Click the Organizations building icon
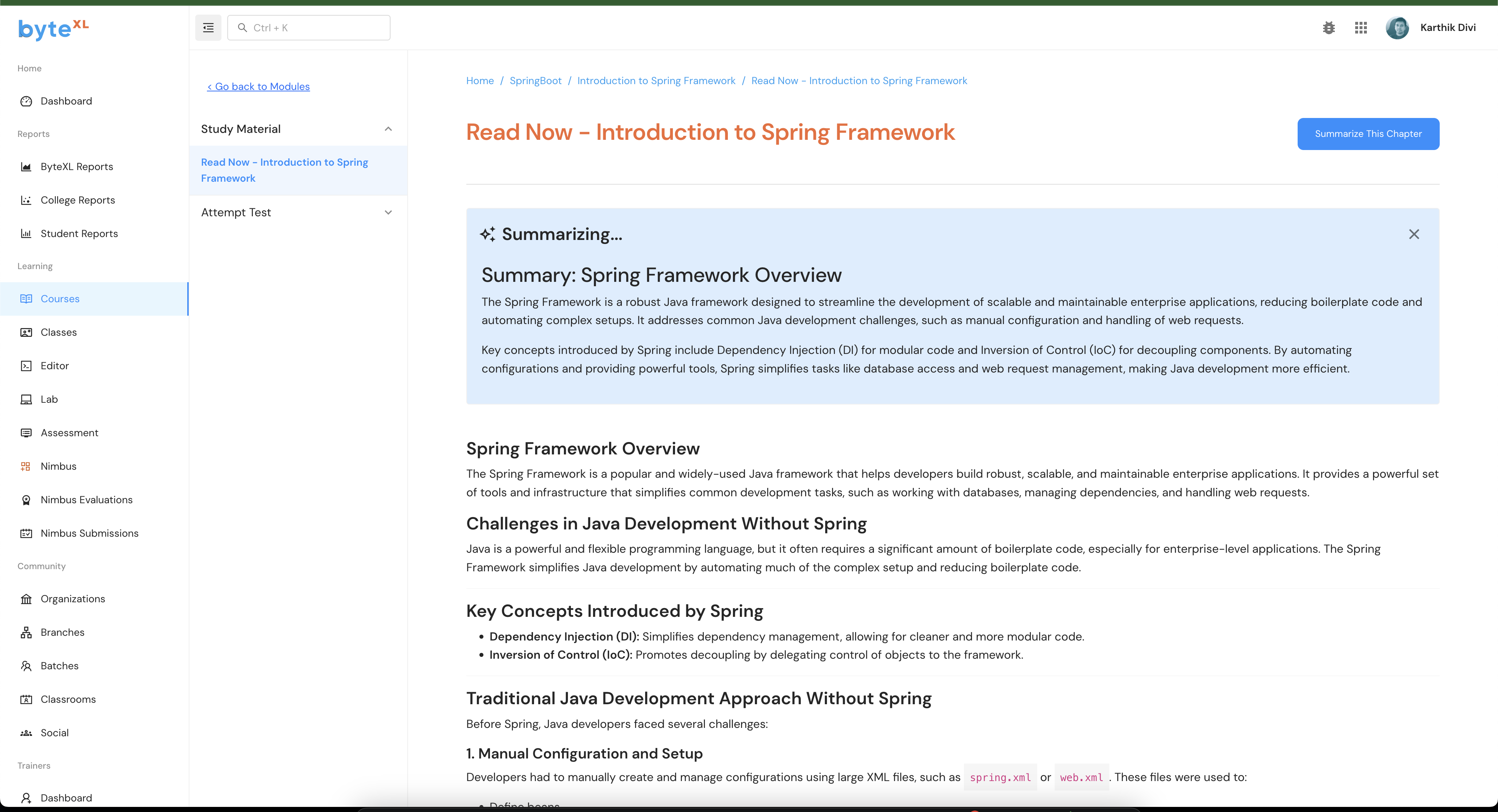The width and height of the screenshot is (1498, 812). tap(26, 599)
